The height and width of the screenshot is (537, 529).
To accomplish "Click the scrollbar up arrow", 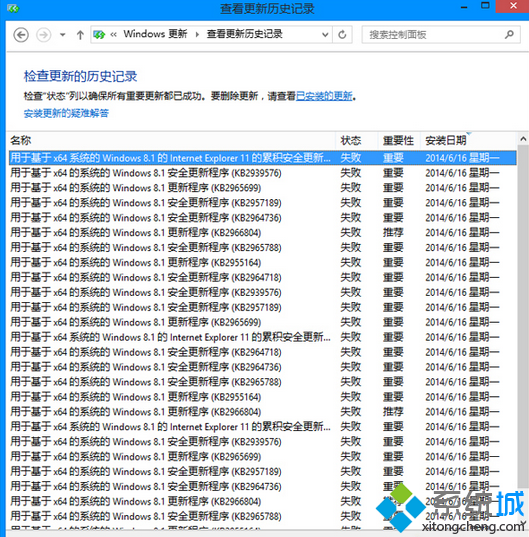I will [x=523, y=139].
